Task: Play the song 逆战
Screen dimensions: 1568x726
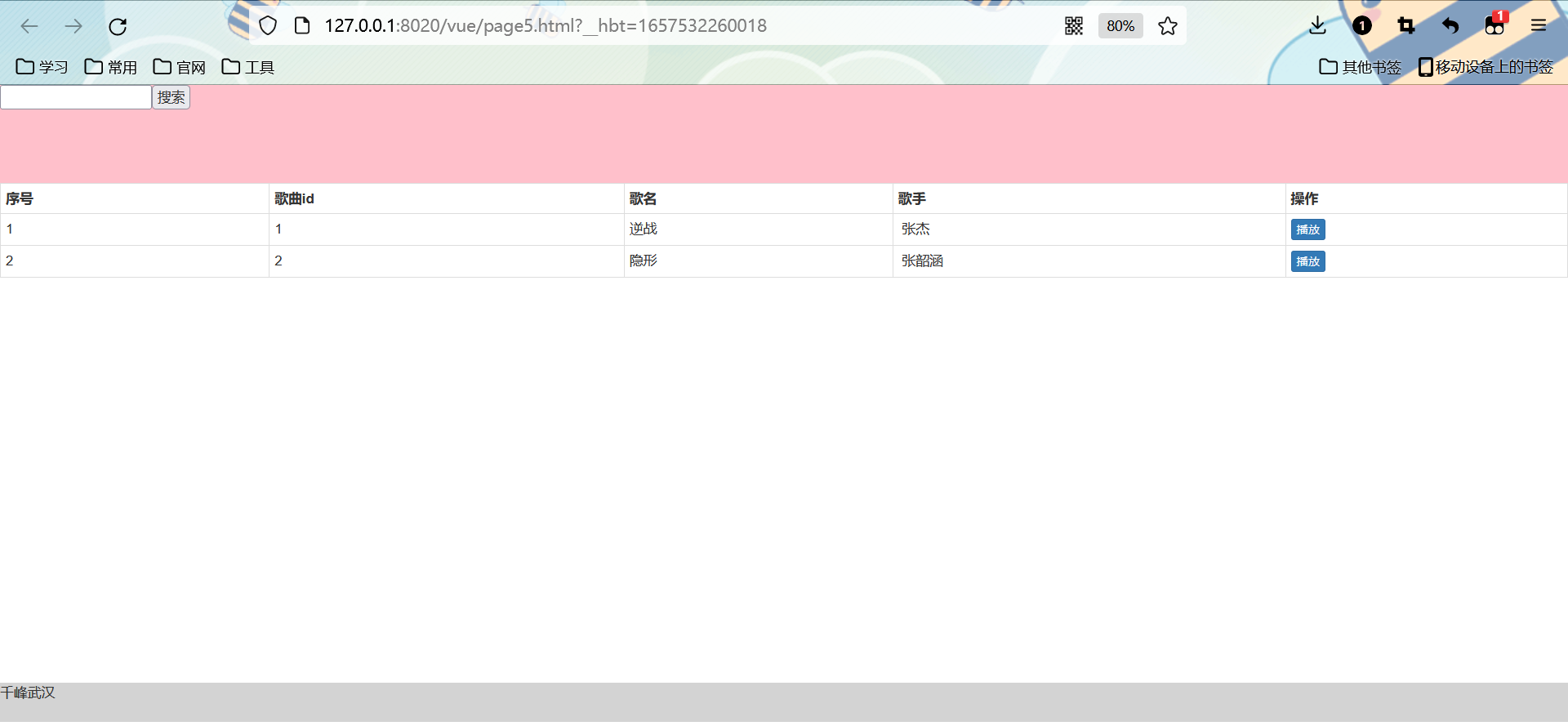Action: pyautogui.click(x=1307, y=229)
